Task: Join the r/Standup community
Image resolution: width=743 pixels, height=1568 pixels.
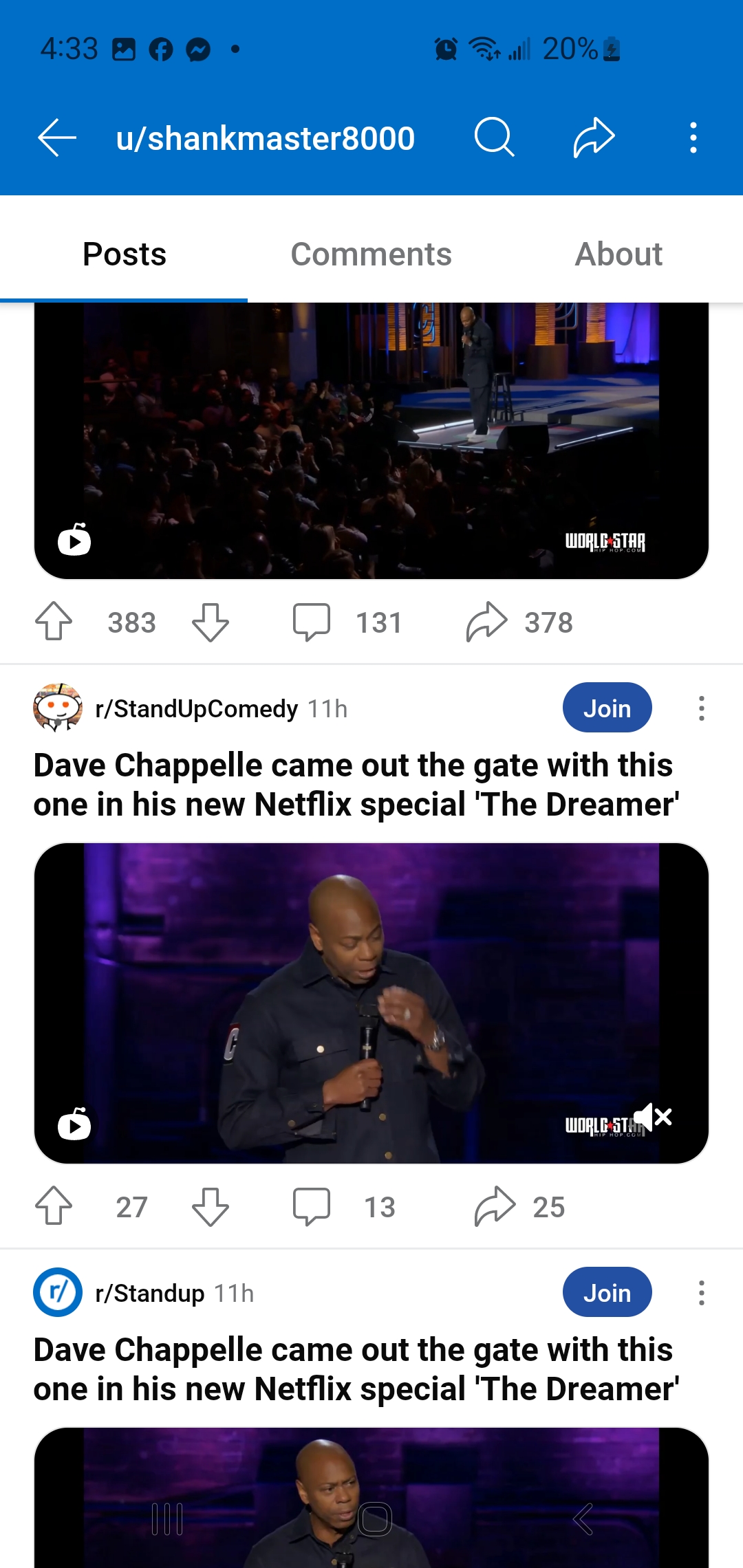Action: [607, 1292]
